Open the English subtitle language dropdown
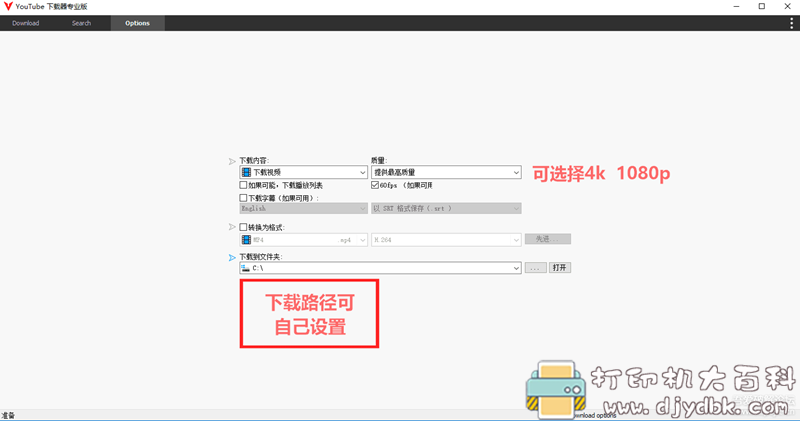Viewport: 800px width, 421px height. pyautogui.click(x=303, y=208)
